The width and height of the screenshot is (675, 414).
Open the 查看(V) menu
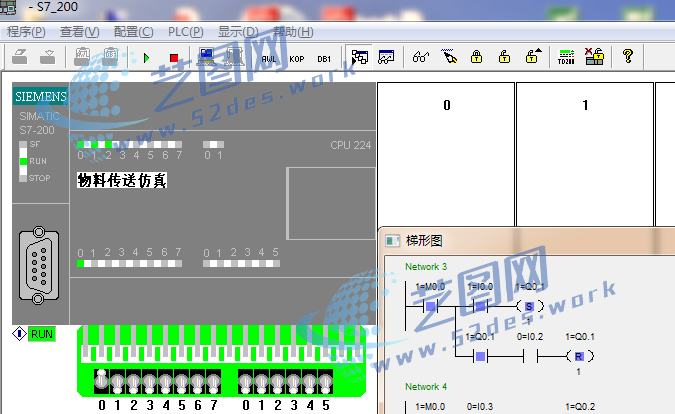point(80,32)
